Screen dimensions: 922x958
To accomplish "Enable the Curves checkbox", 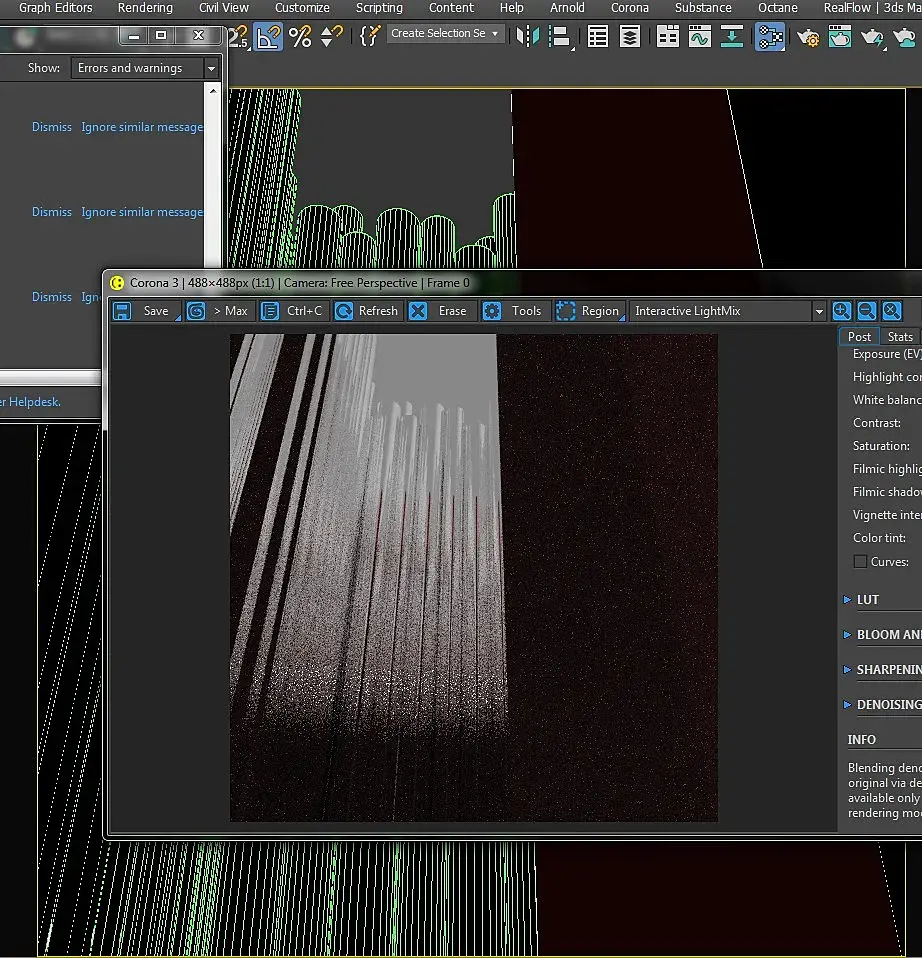I will (x=860, y=562).
